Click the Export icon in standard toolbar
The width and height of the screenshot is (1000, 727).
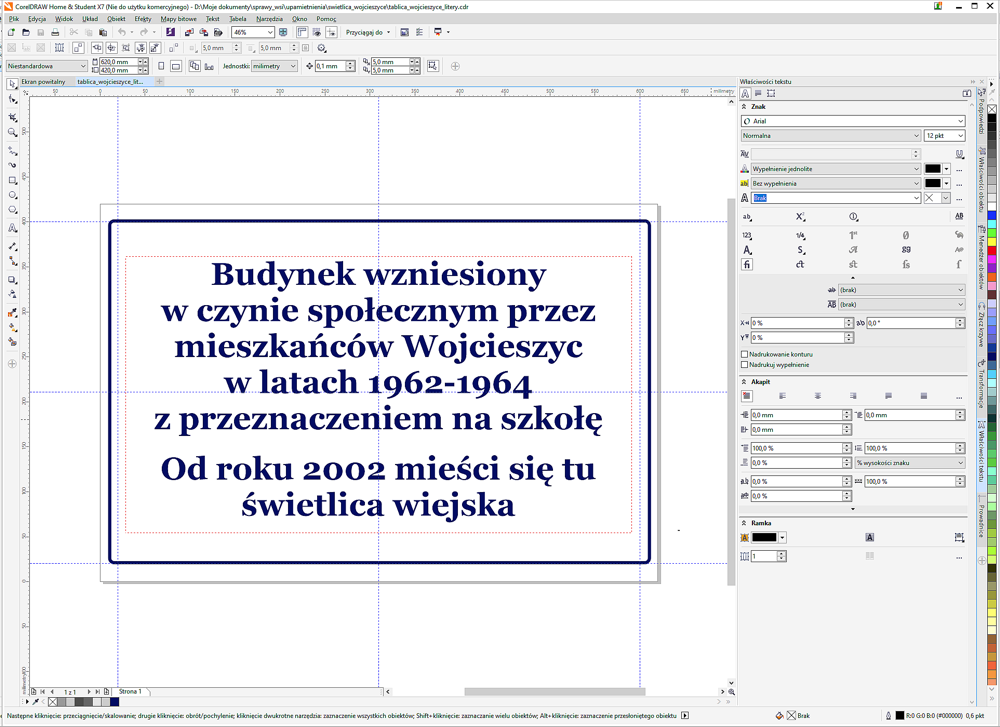(203, 32)
